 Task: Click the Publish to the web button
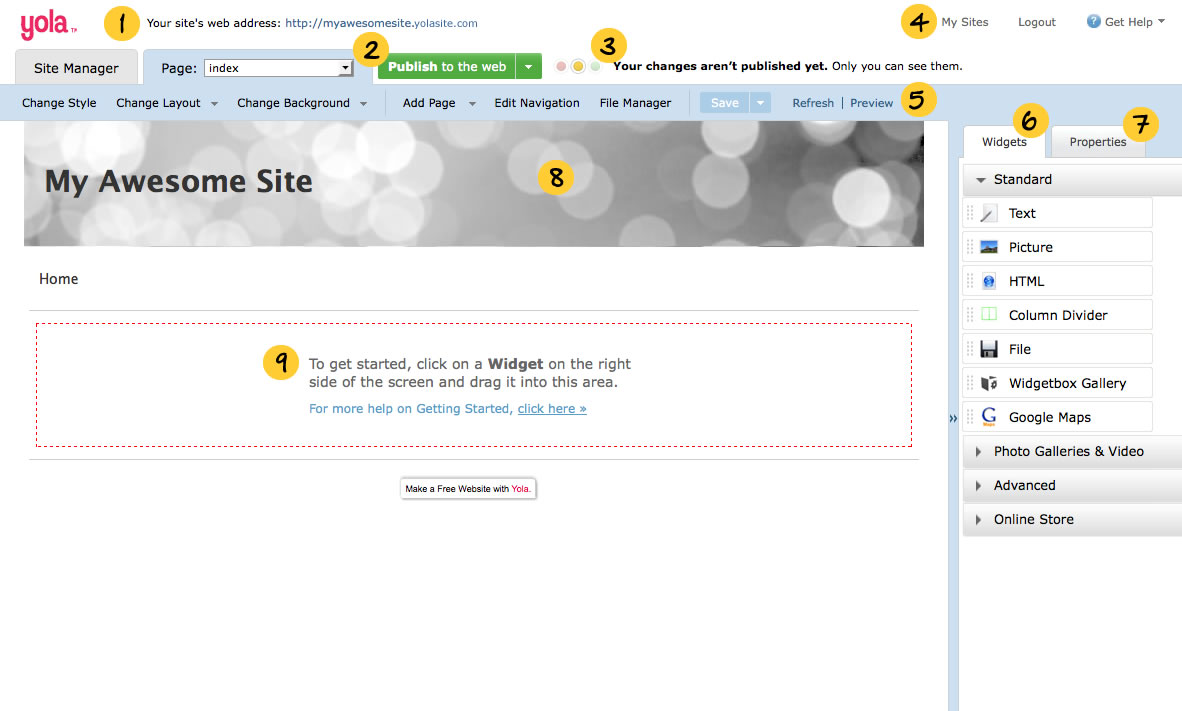coord(446,66)
